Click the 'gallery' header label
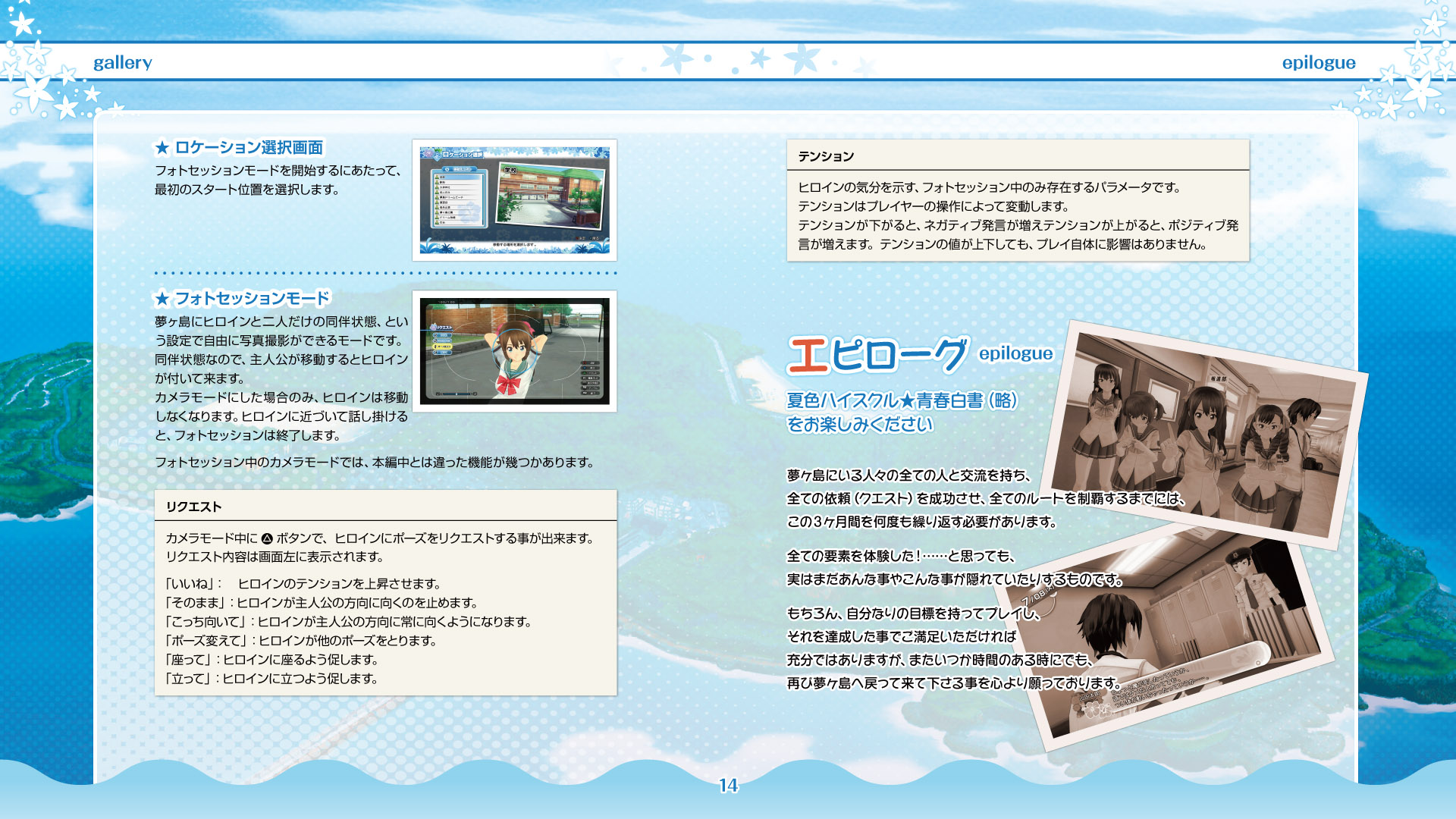 click(x=123, y=63)
